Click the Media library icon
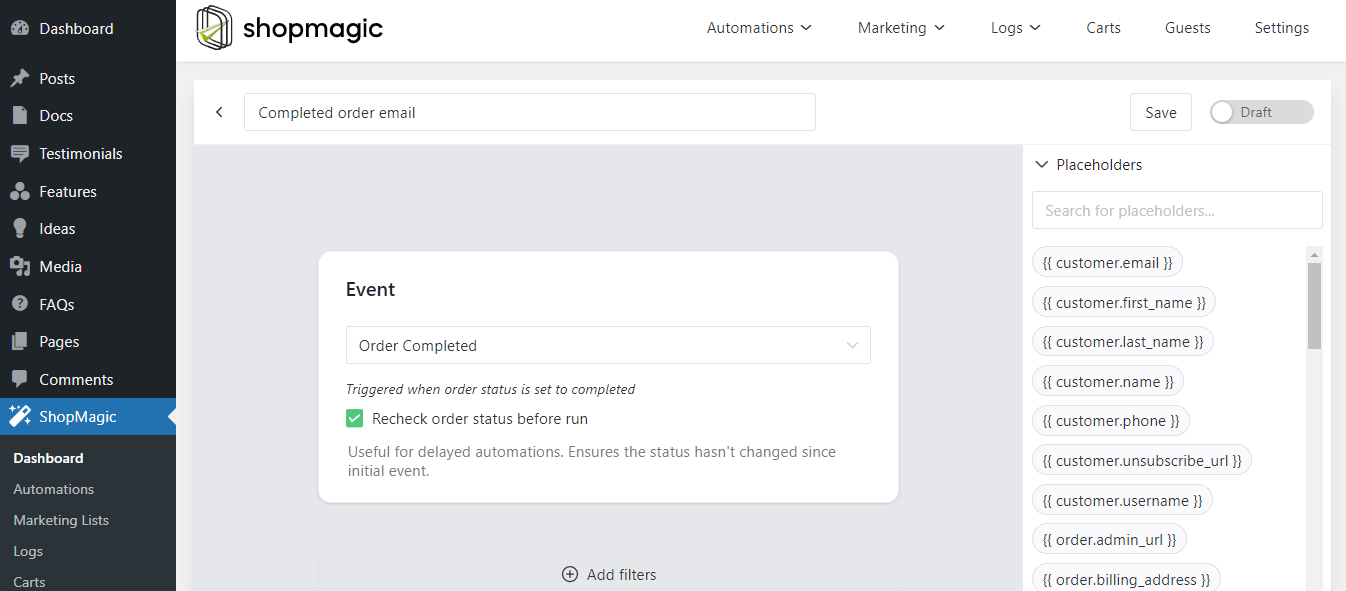This screenshot has width=1346, height=591. [x=19, y=267]
